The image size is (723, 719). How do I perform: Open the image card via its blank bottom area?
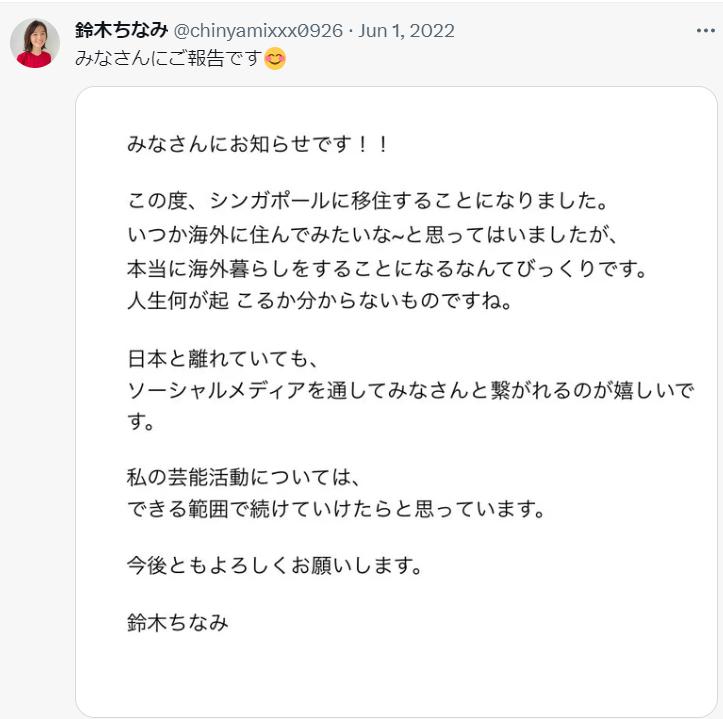[397, 678]
